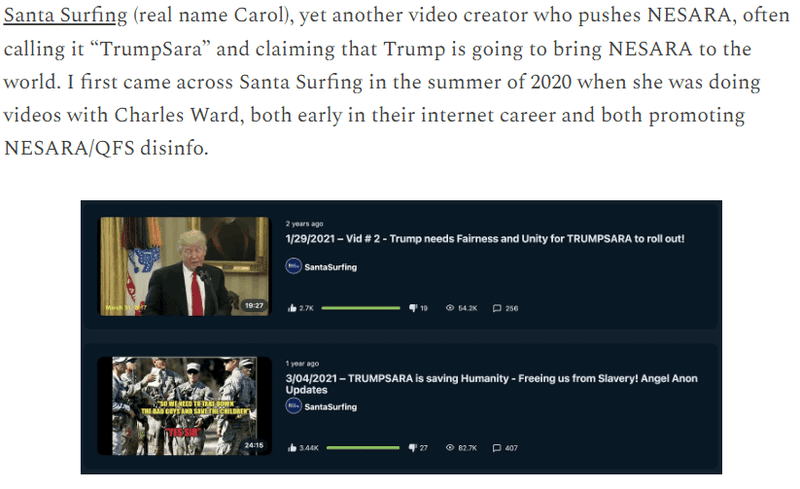The height and width of the screenshot is (489, 800).
Task: Click the 19:27 duration badge
Action: [x=254, y=305]
